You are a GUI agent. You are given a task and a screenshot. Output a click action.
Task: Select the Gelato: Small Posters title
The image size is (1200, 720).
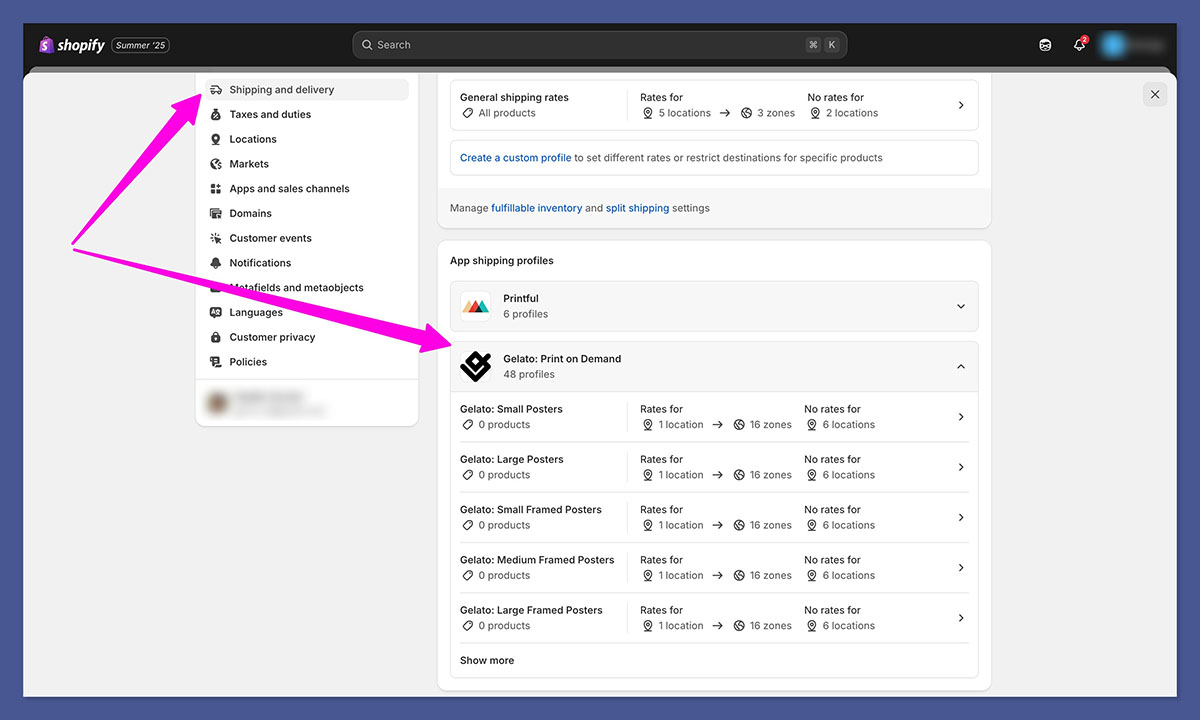511,409
